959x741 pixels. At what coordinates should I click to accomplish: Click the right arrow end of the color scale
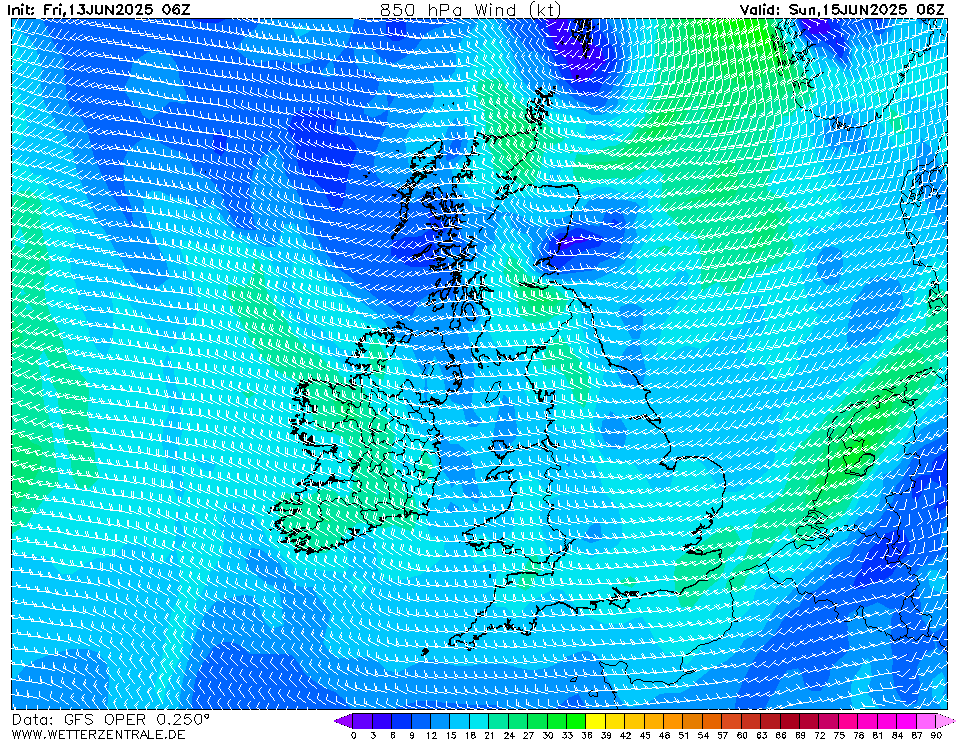pyautogui.click(x=946, y=721)
